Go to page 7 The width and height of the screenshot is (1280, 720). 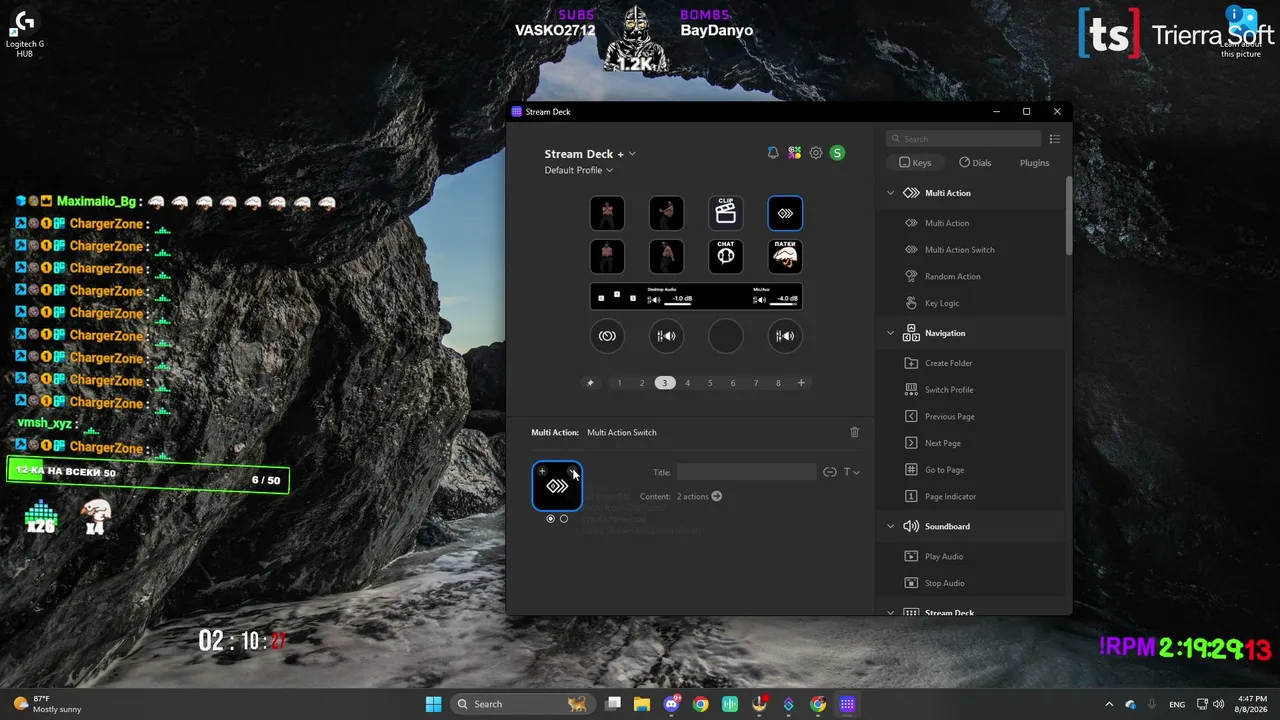[x=756, y=383]
